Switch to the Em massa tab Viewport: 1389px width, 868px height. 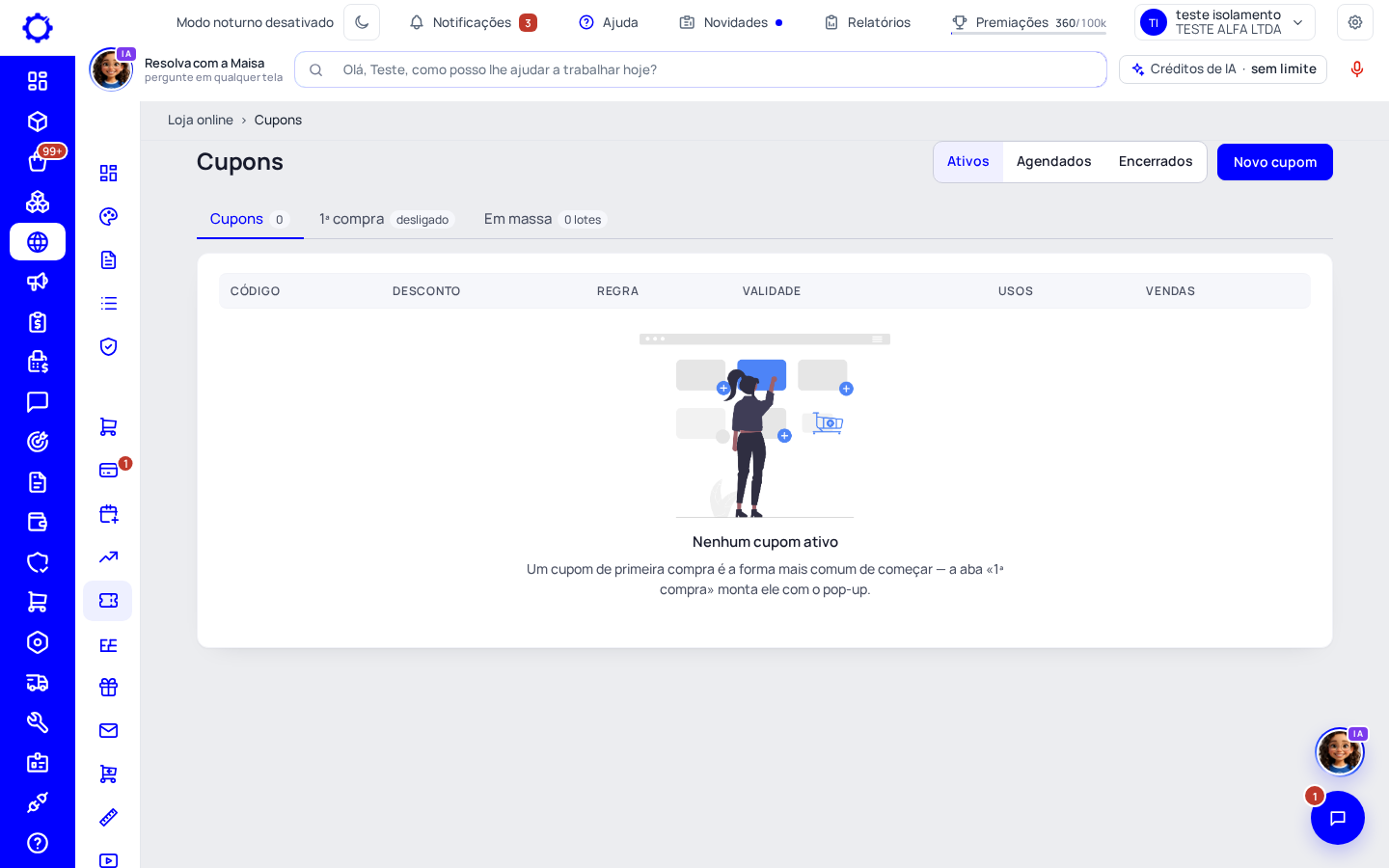pyautogui.click(x=545, y=219)
